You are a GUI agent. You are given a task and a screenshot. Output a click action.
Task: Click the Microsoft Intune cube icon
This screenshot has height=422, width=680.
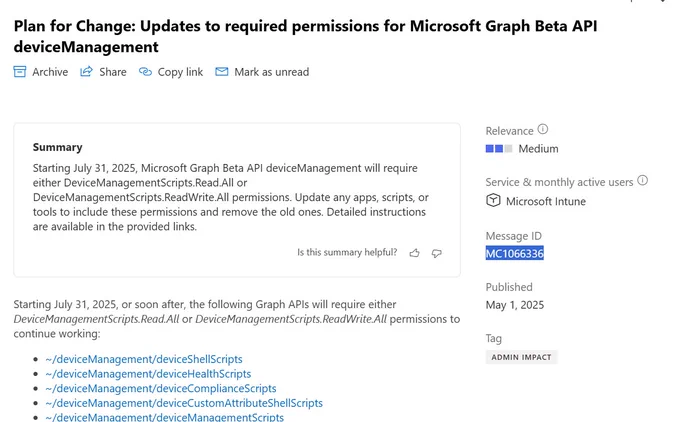pos(493,201)
